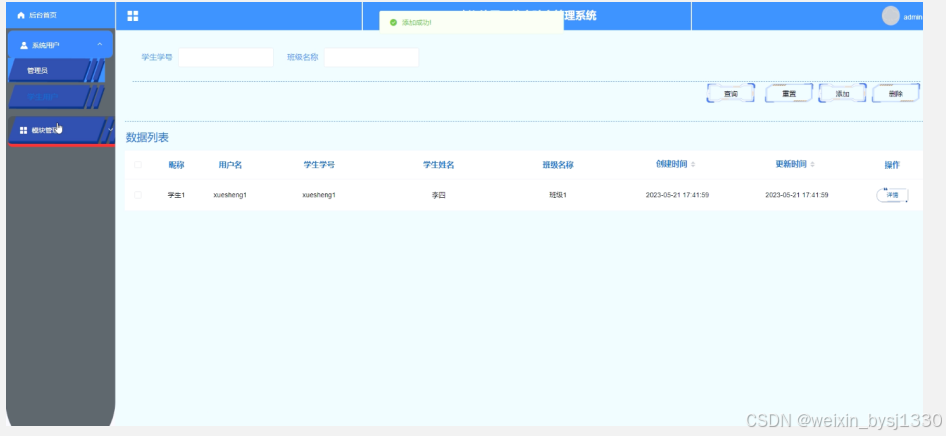Click the grid icon in the top header bar
946x436 pixels.
133,16
